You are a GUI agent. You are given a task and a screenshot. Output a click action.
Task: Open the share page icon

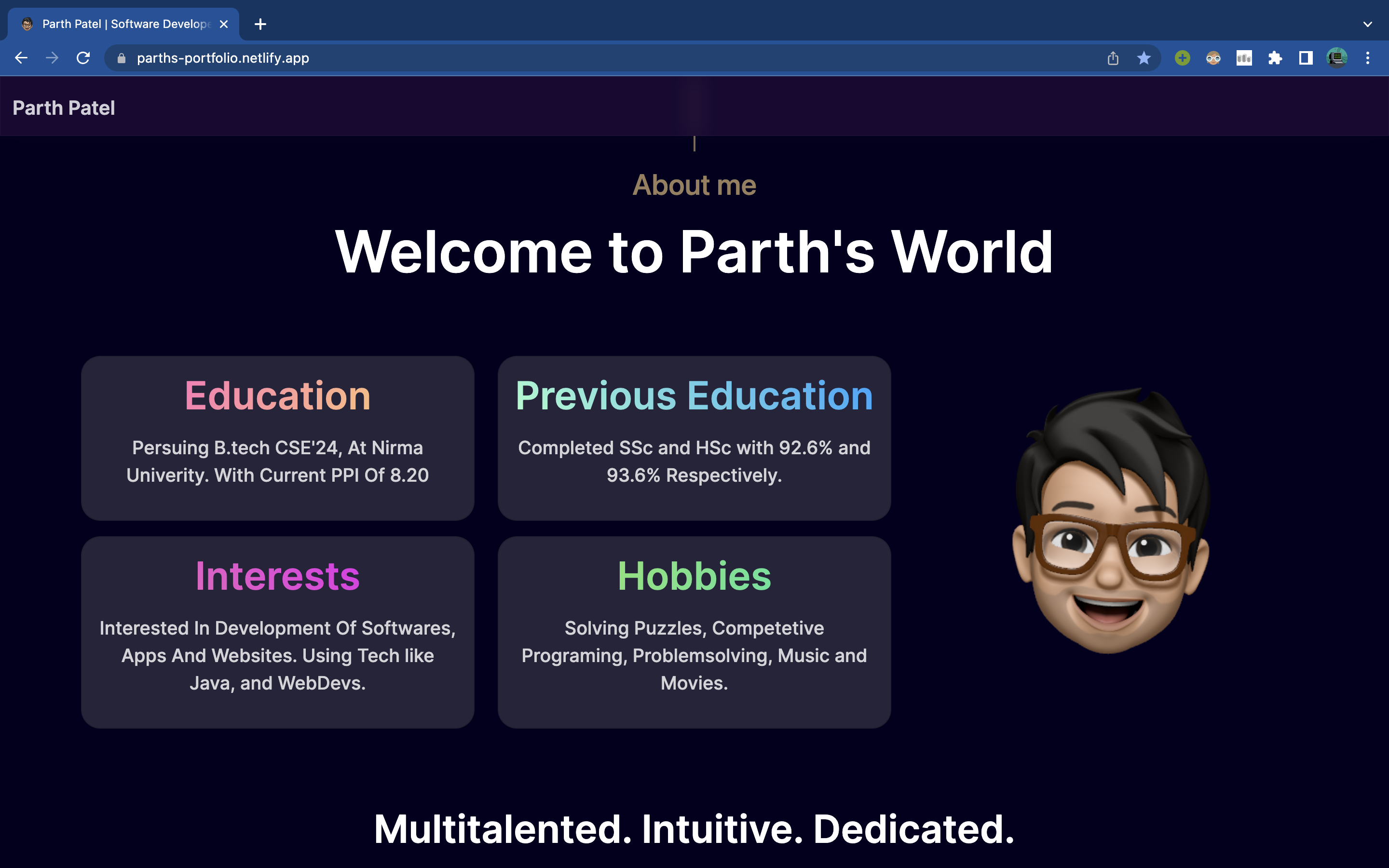[x=1113, y=58]
